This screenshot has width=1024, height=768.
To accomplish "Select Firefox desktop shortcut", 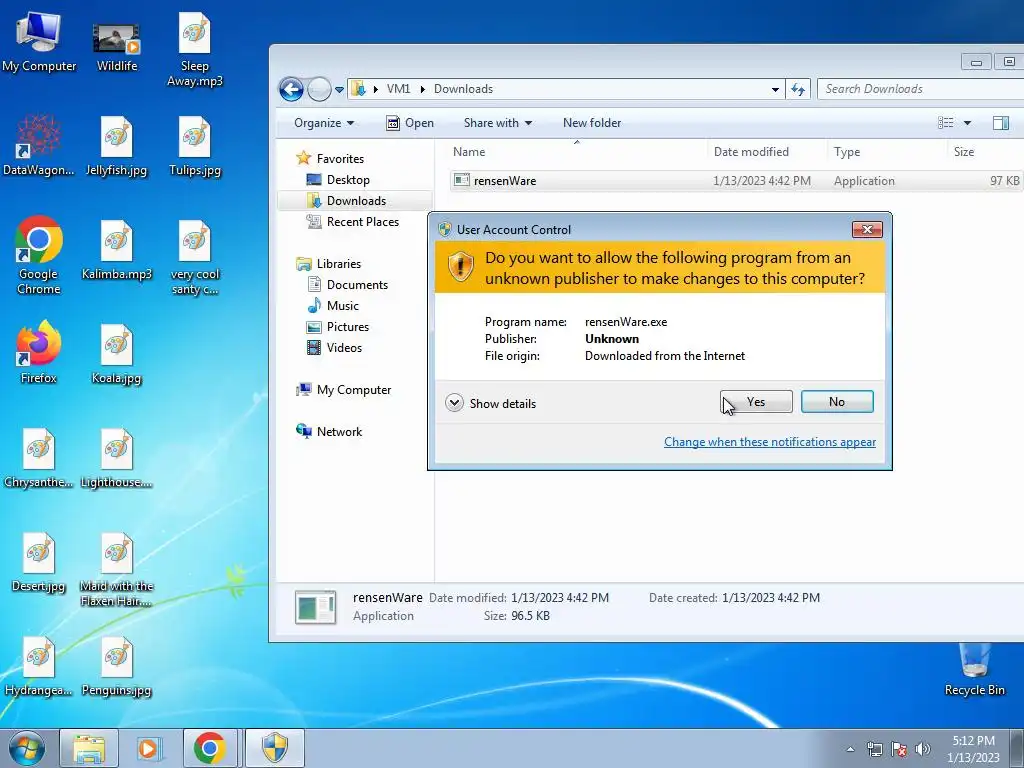I will 39,353.
